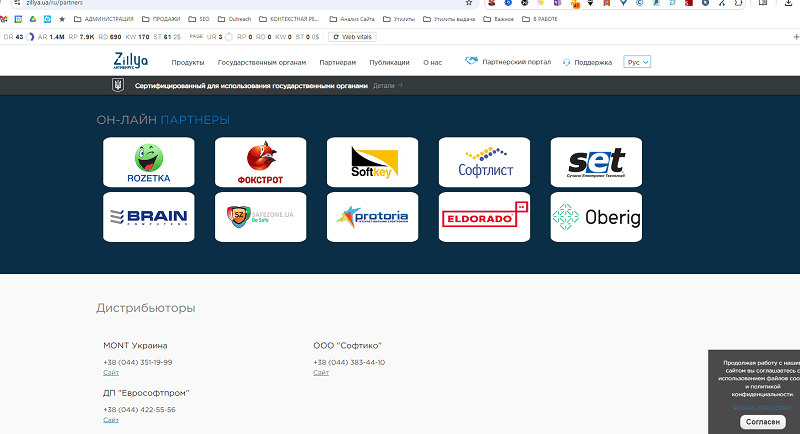Click the Дистрибьюторы heading

pyautogui.click(x=145, y=308)
